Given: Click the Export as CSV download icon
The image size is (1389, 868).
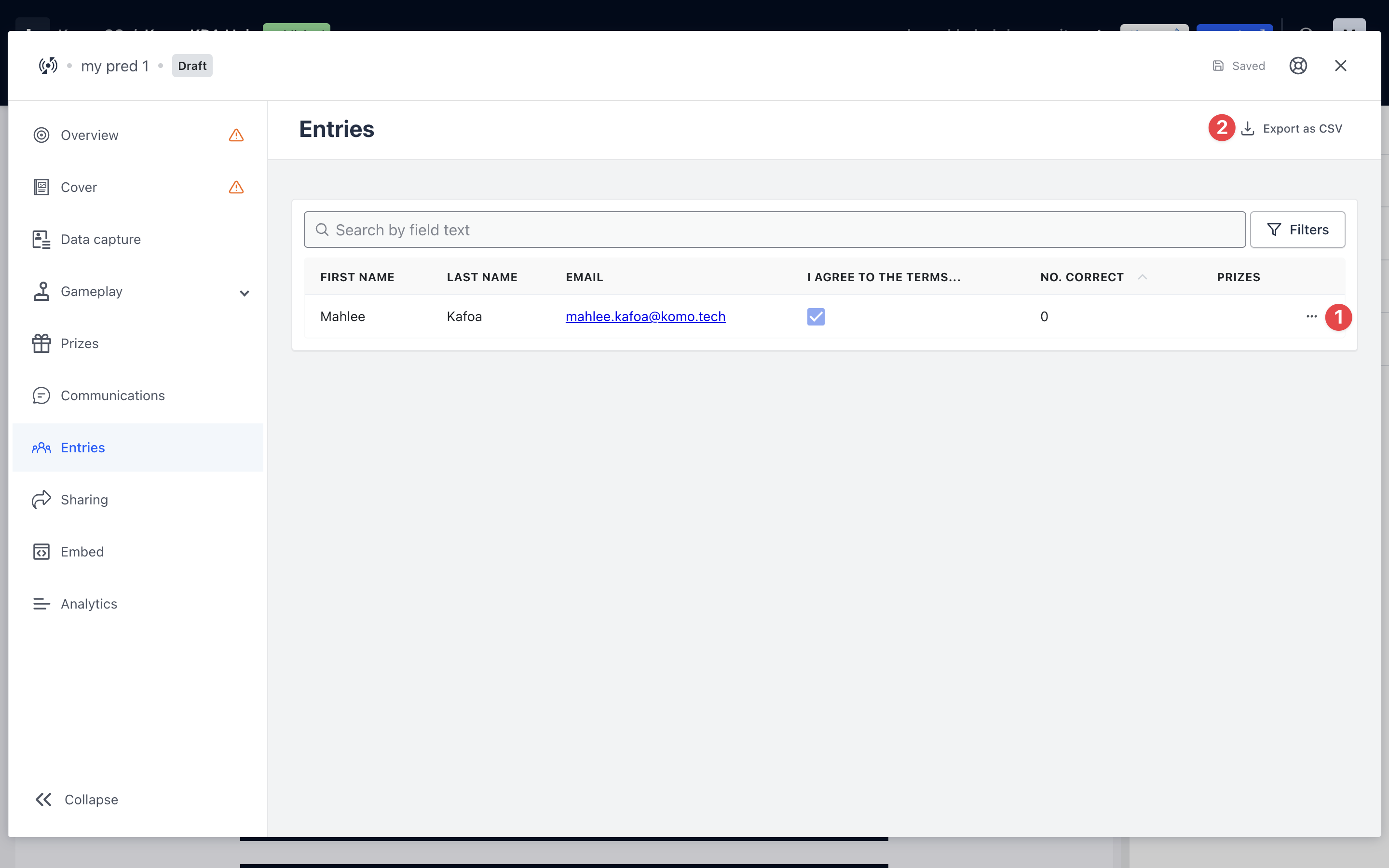Looking at the screenshot, I should click(x=1247, y=129).
